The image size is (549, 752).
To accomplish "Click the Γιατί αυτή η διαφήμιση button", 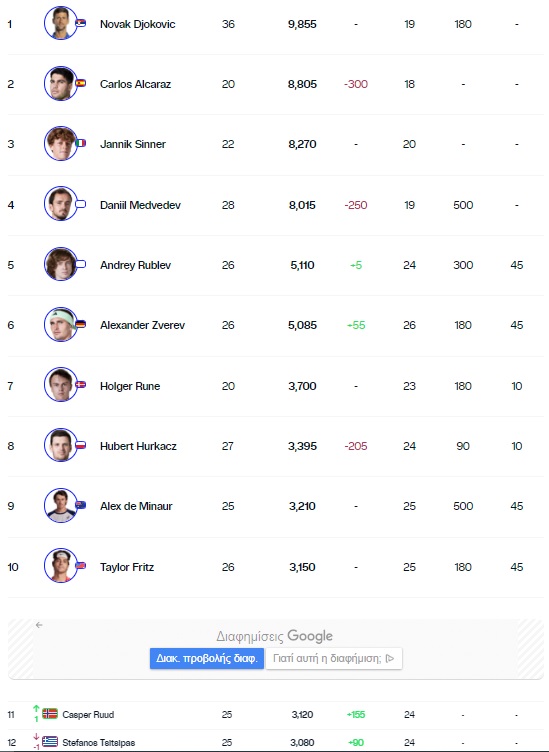I will point(334,658).
